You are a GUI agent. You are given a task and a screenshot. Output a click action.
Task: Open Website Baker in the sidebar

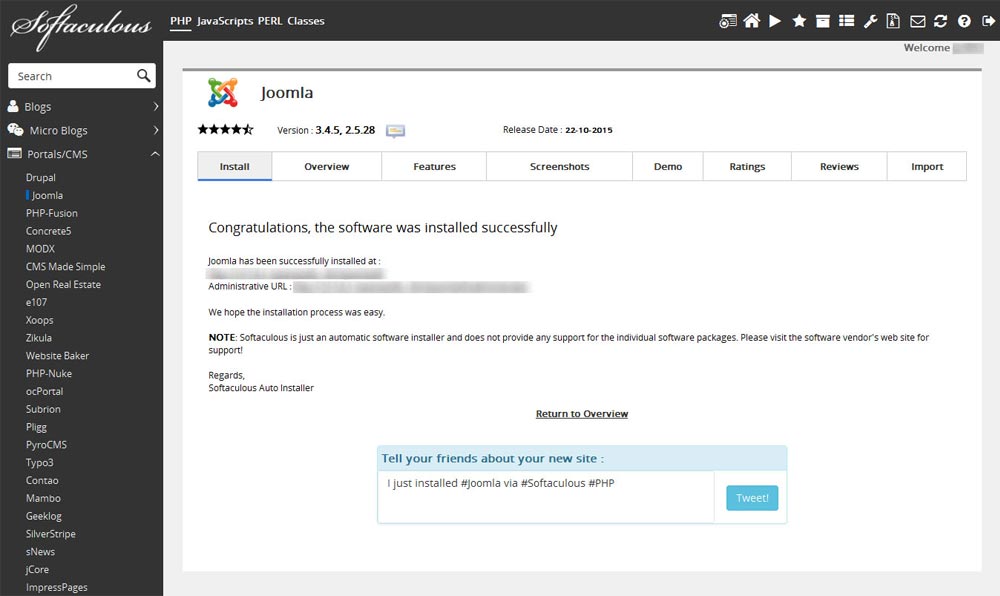coord(57,356)
